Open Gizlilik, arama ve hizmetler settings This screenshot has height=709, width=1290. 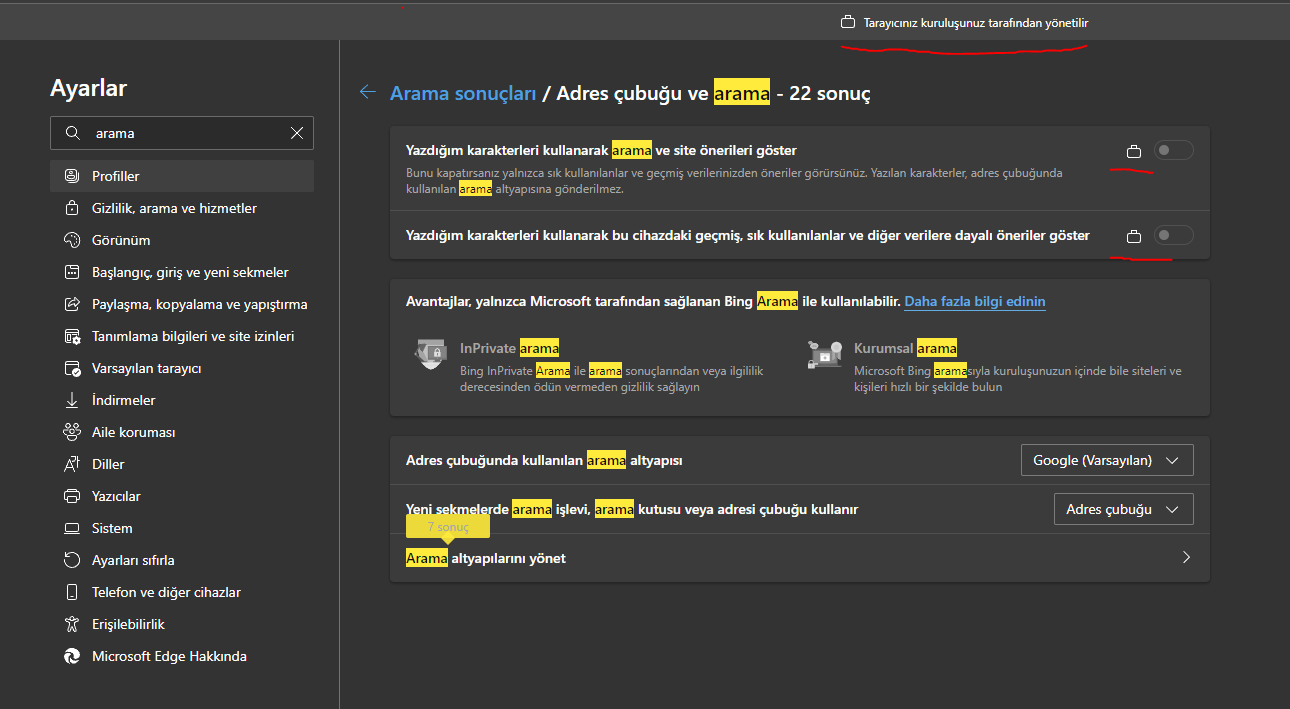(x=174, y=208)
